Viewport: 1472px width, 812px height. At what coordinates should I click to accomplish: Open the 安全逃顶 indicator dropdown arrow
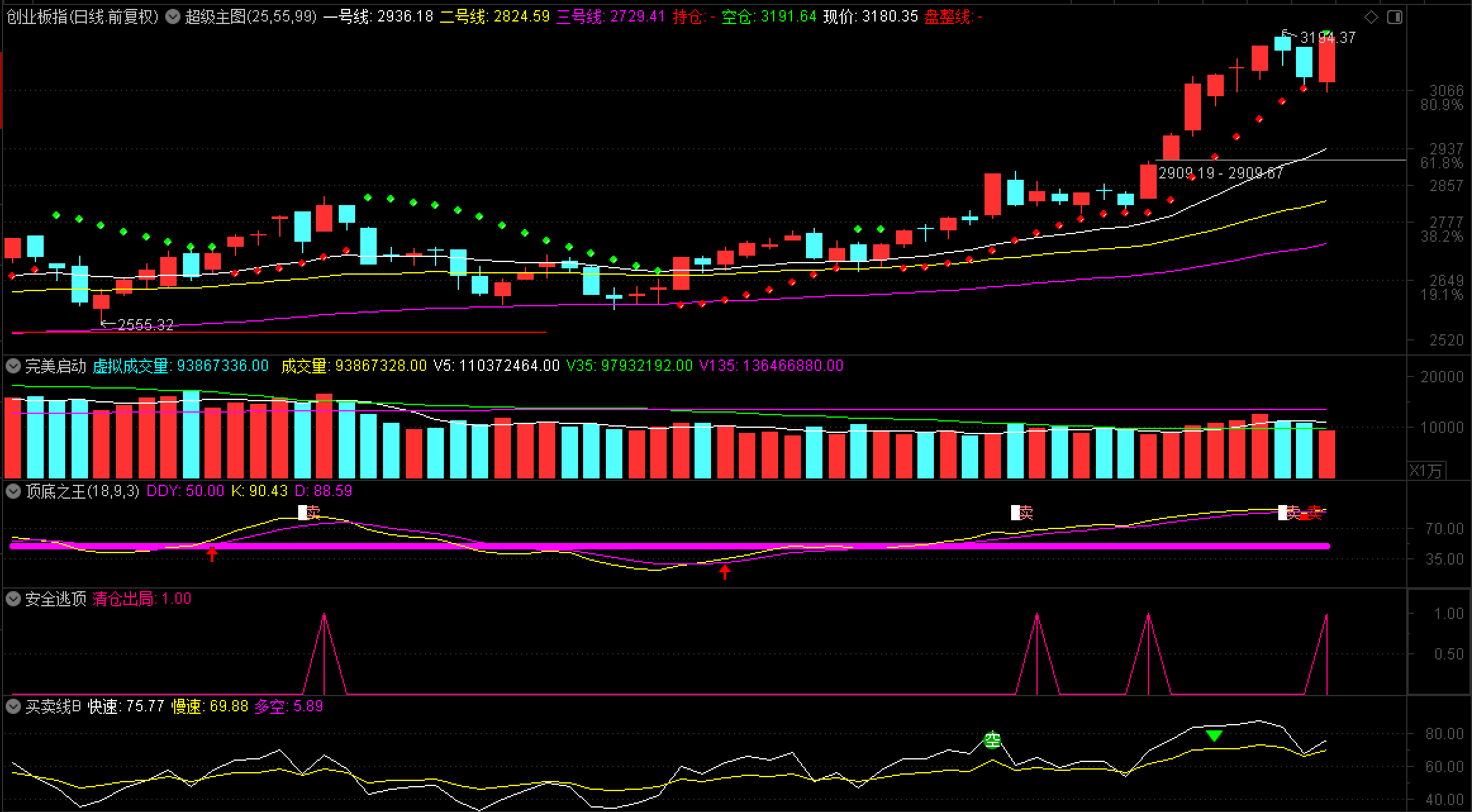[13, 599]
